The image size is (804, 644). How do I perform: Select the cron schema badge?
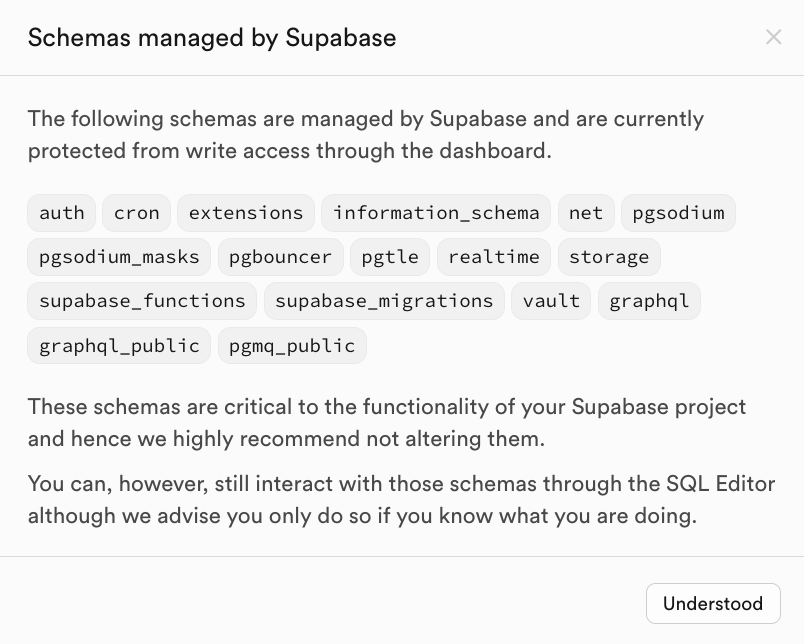(x=137, y=213)
